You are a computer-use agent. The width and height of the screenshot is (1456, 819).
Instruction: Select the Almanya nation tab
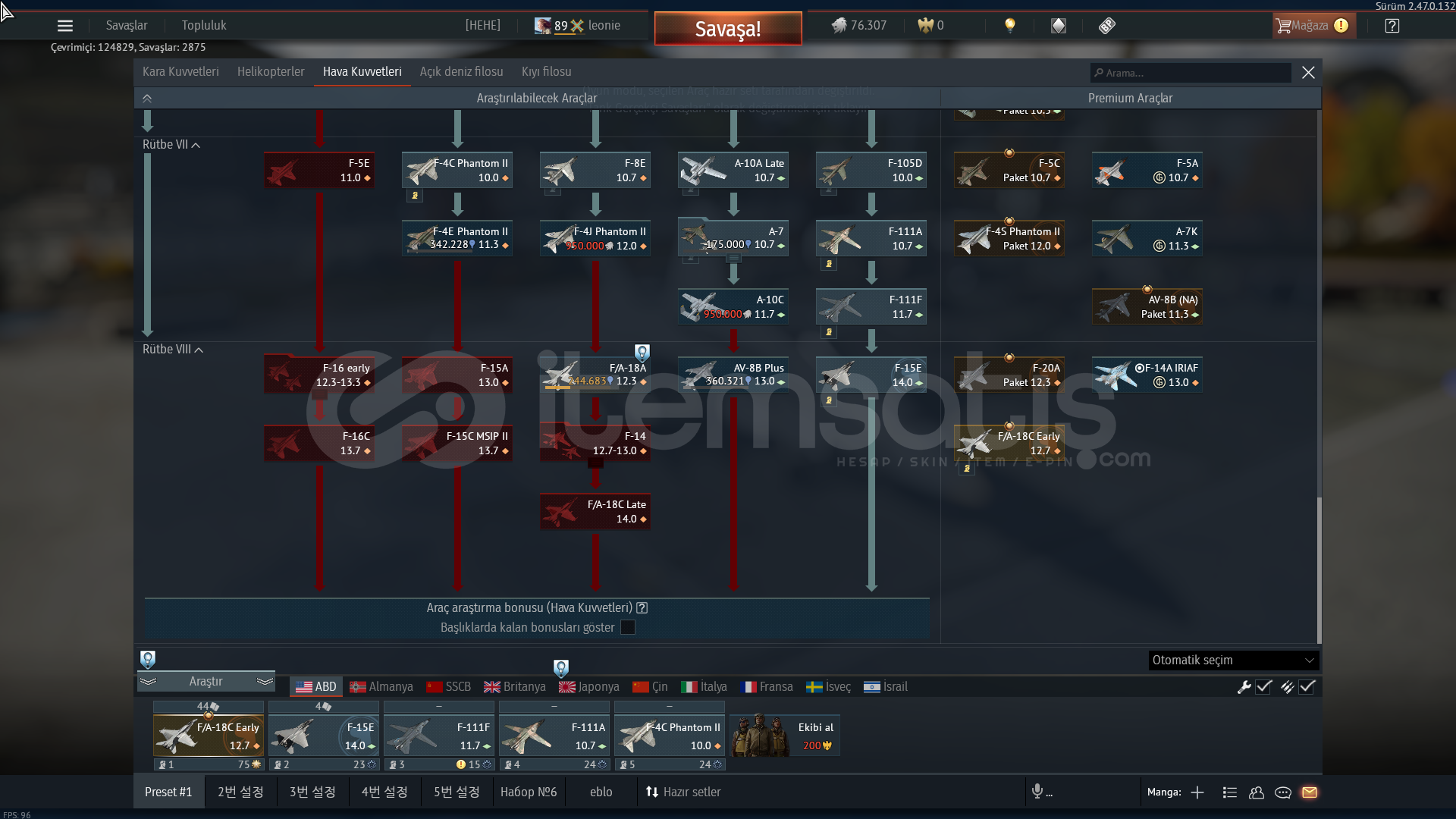[x=381, y=687]
